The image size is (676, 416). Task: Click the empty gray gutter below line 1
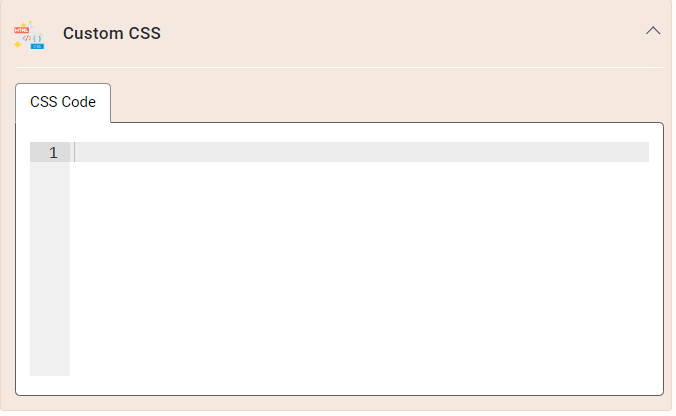pos(50,269)
